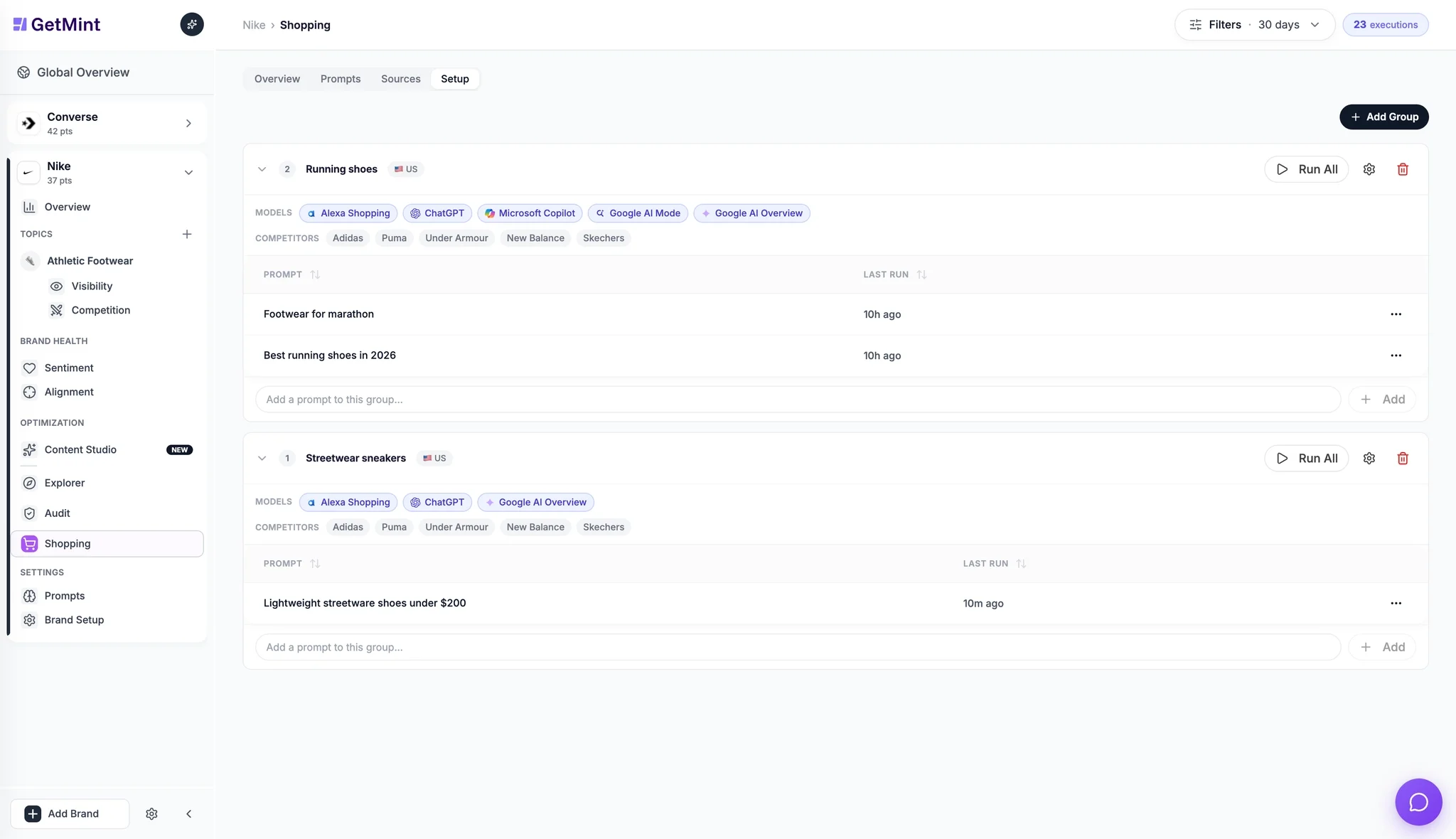Open Global Overview
Image resolution: width=1456 pixels, height=839 pixels.
coord(73,73)
